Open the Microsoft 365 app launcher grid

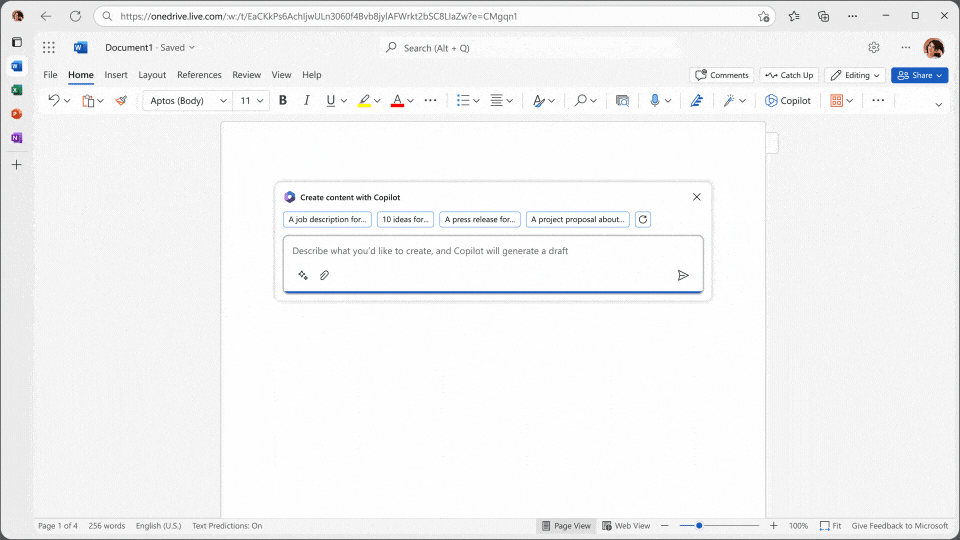[x=49, y=48]
